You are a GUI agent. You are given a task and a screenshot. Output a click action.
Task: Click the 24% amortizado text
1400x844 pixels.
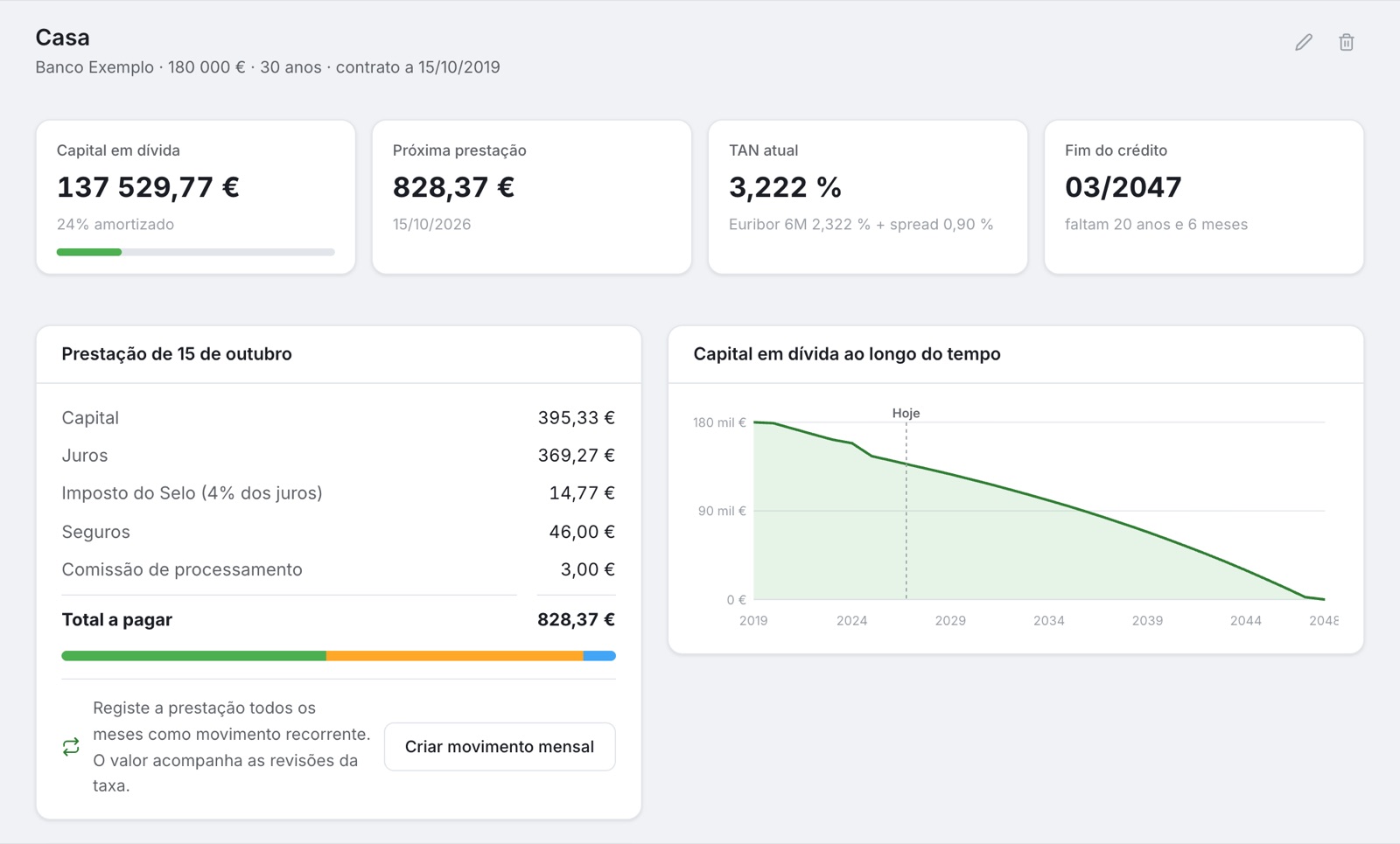(115, 225)
